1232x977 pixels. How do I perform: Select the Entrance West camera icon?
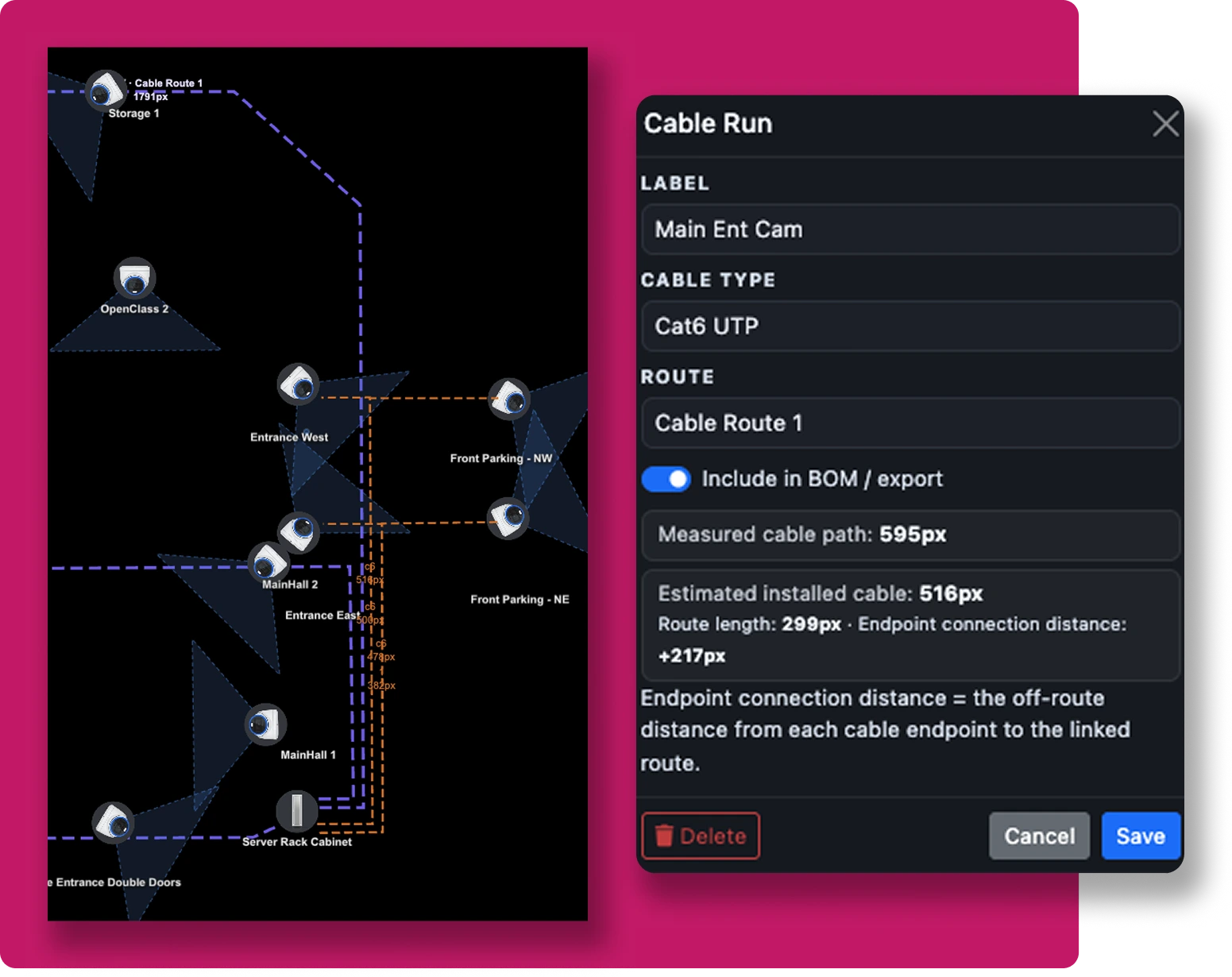(298, 384)
